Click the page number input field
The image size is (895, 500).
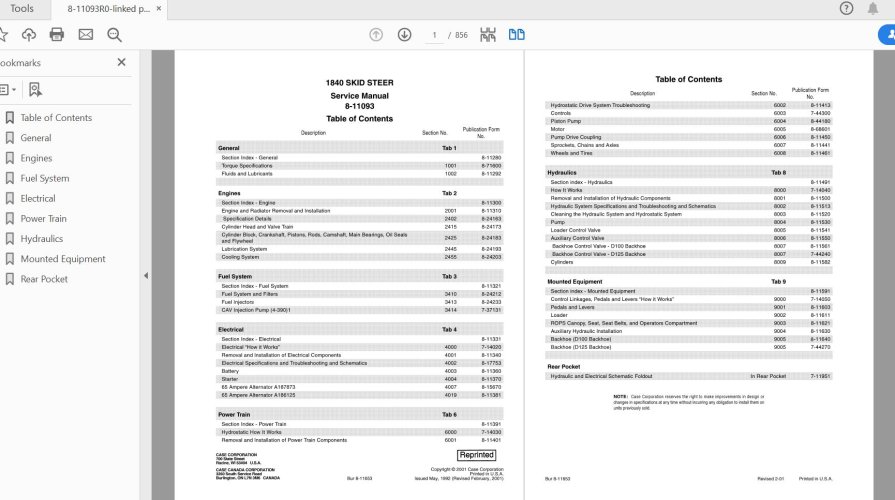click(435, 35)
